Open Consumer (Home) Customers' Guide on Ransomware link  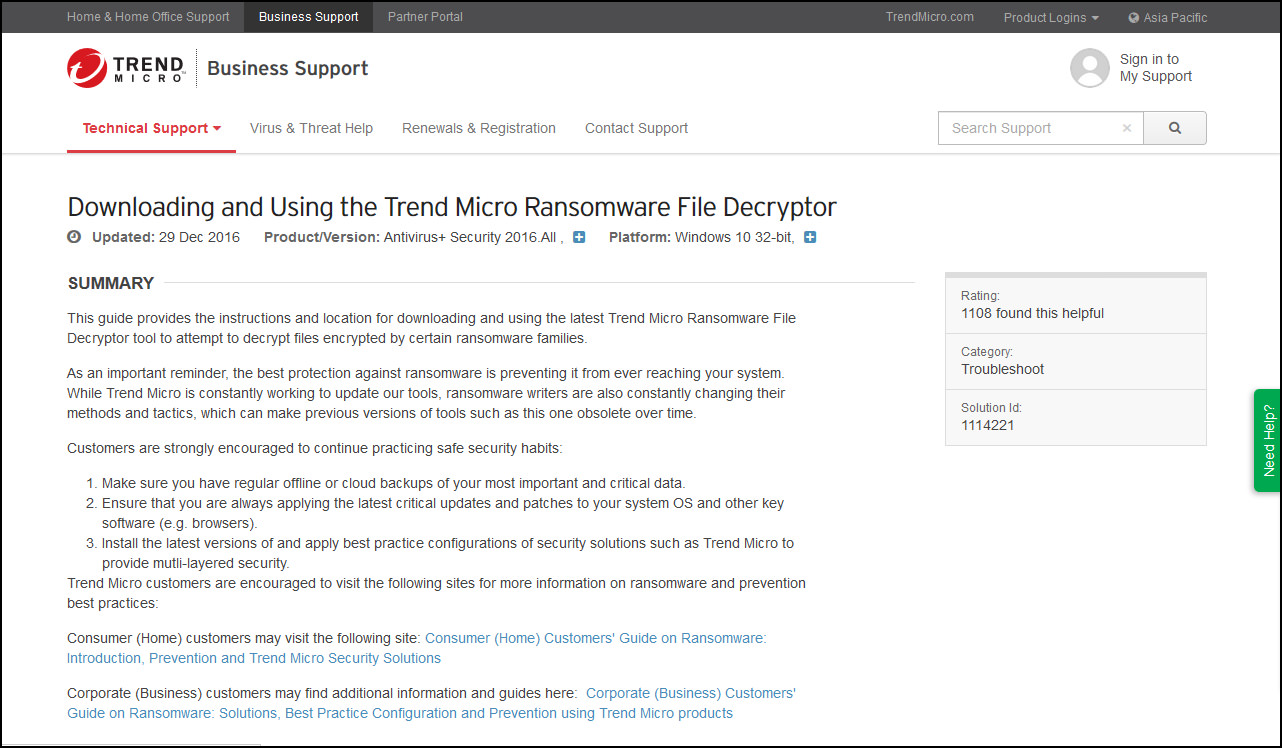(417, 648)
